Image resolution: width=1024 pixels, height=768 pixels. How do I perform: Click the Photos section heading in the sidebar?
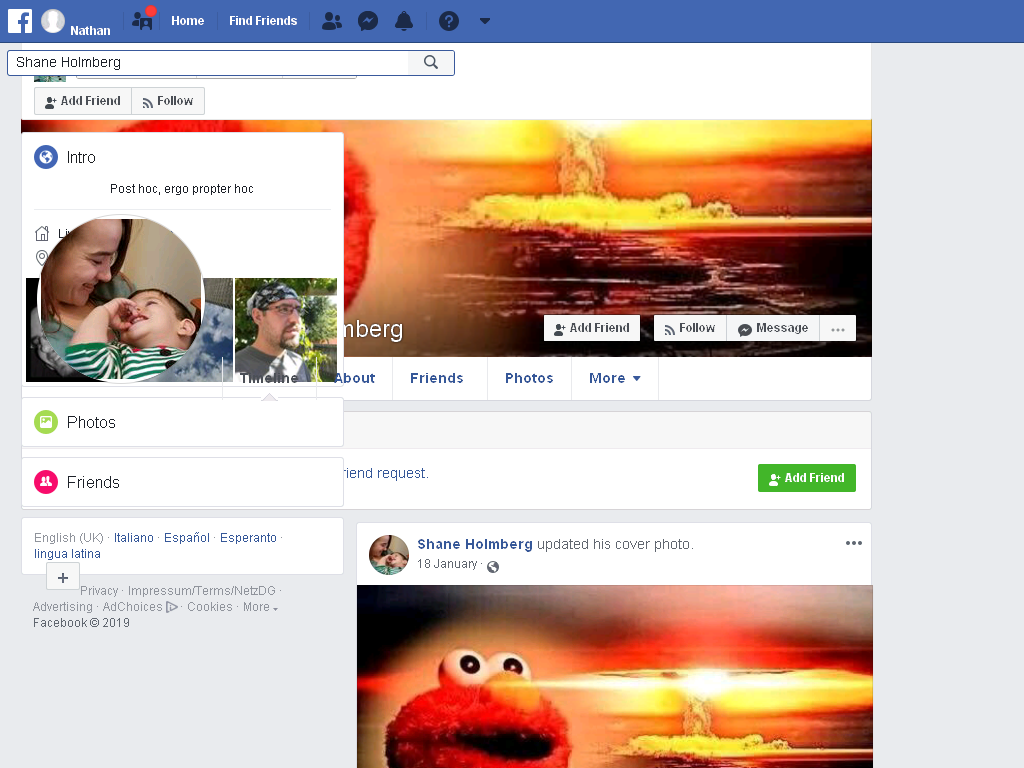(x=91, y=423)
